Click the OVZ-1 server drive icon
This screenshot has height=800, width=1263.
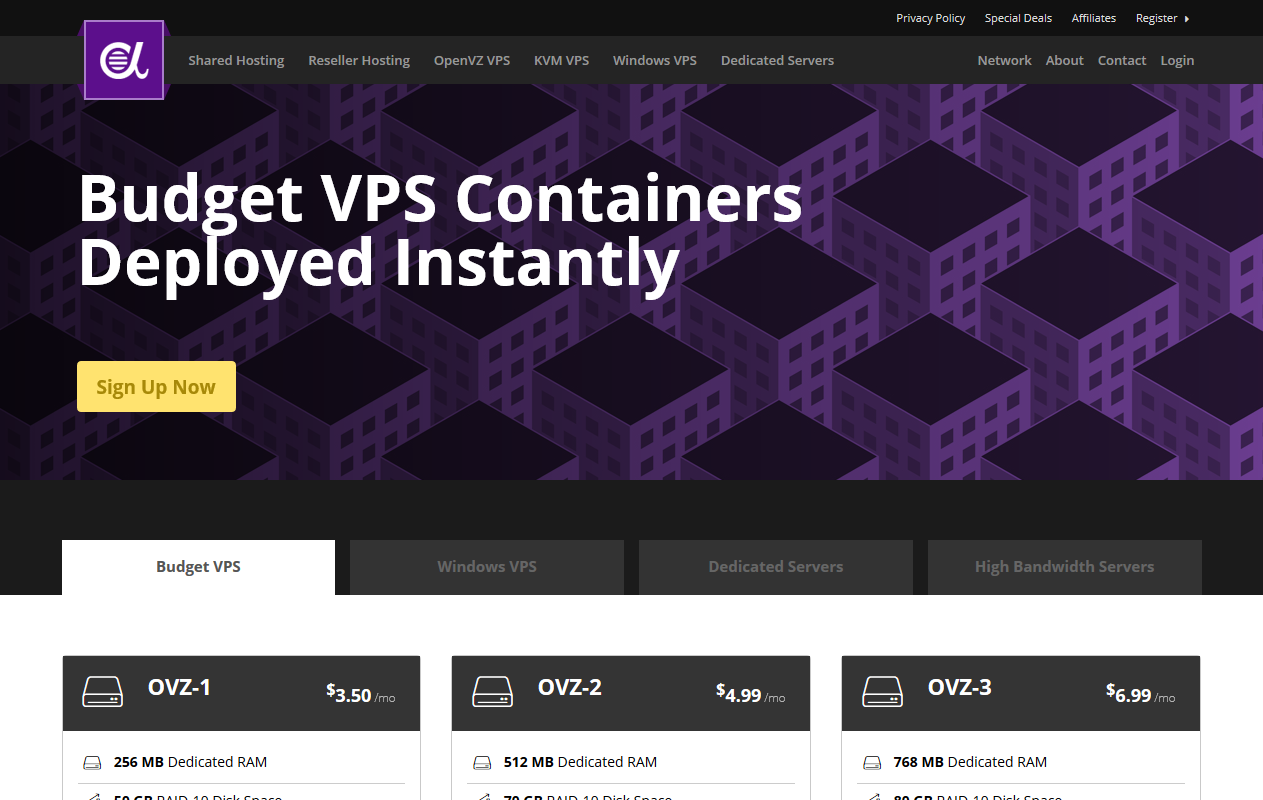[x=102, y=692]
